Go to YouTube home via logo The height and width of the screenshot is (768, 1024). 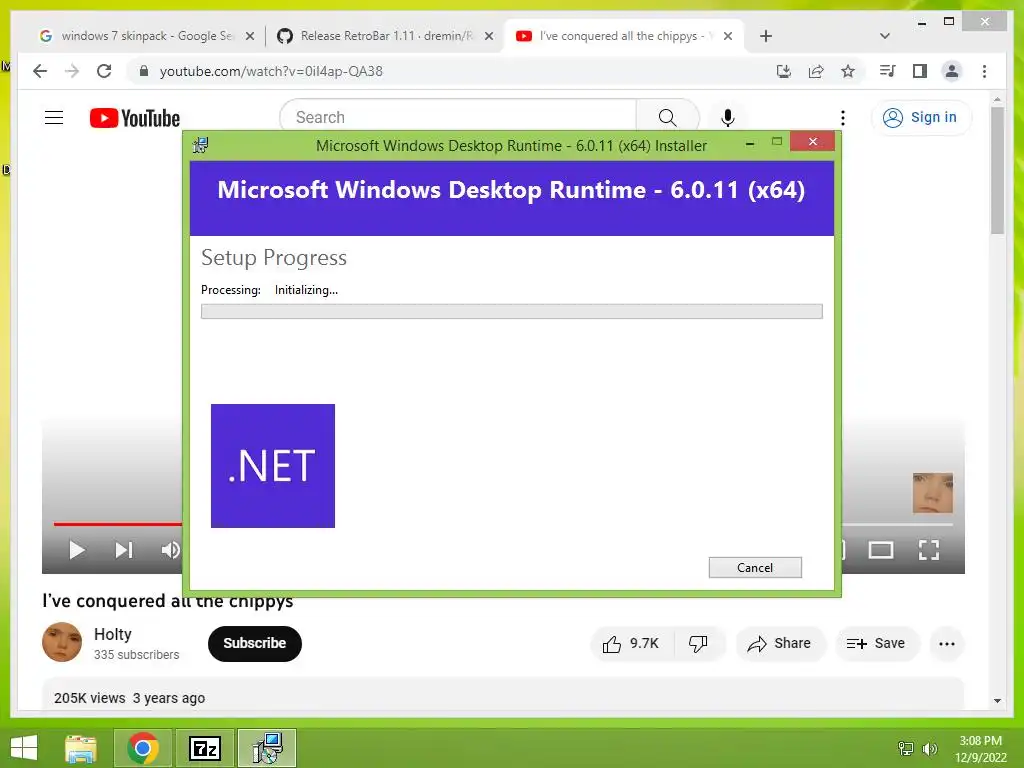[135, 118]
